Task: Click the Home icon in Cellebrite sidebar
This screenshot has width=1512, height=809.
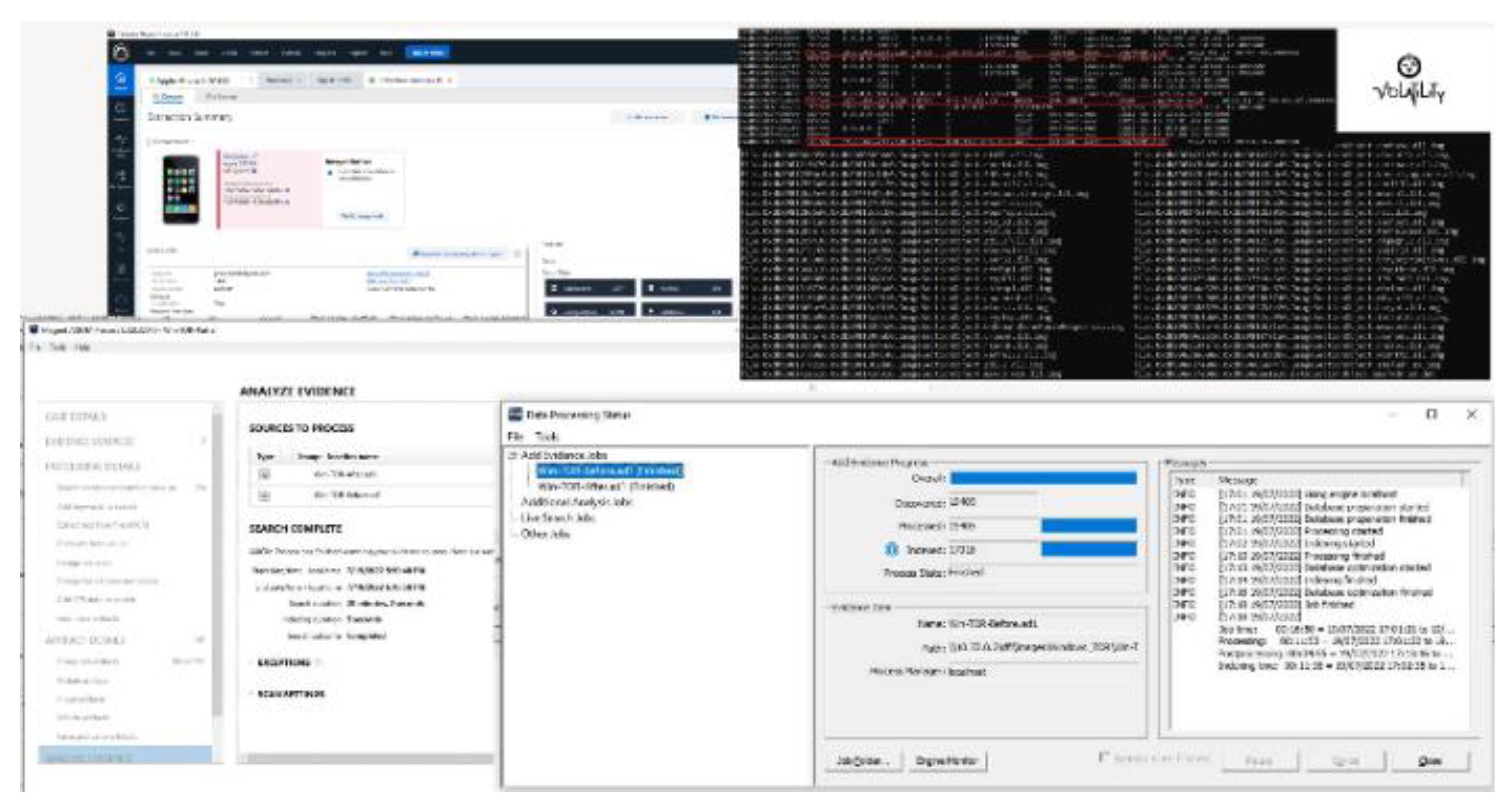Action: pyautogui.click(x=120, y=79)
